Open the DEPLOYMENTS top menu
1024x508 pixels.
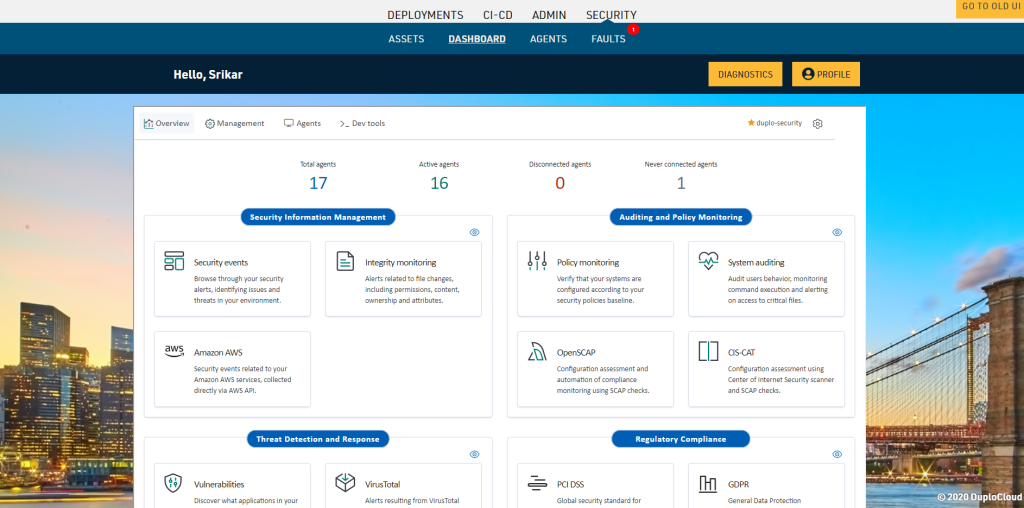pyautogui.click(x=425, y=15)
